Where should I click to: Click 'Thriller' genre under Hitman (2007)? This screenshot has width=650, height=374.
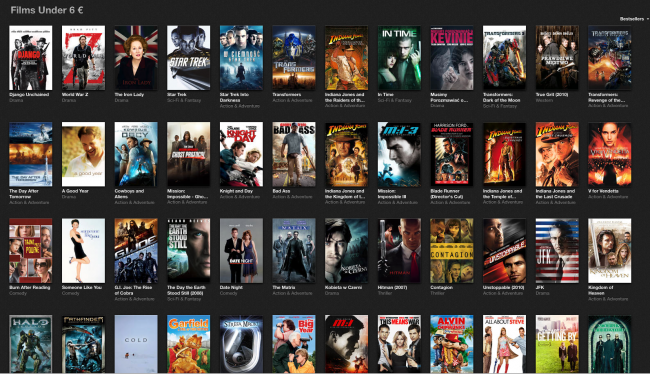click(x=385, y=293)
